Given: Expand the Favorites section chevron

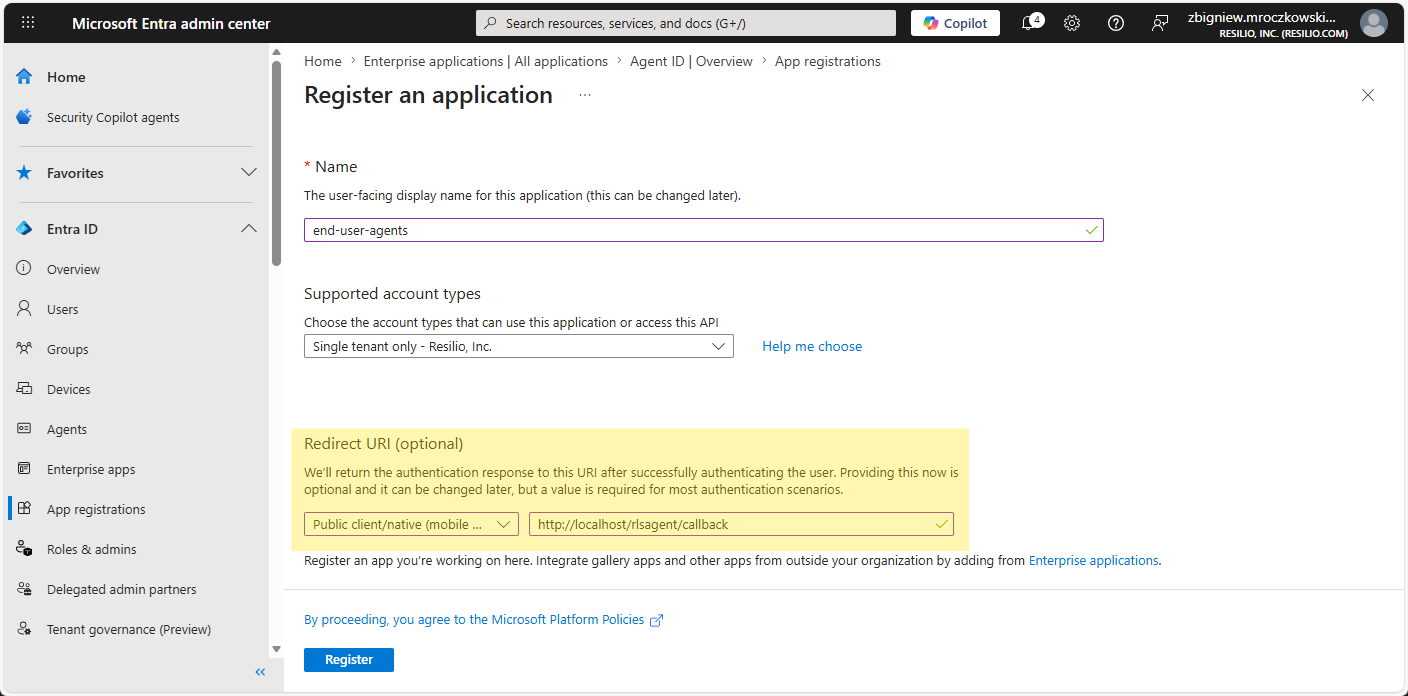Looking at the screenshot, I should click(x=249, y=173).
